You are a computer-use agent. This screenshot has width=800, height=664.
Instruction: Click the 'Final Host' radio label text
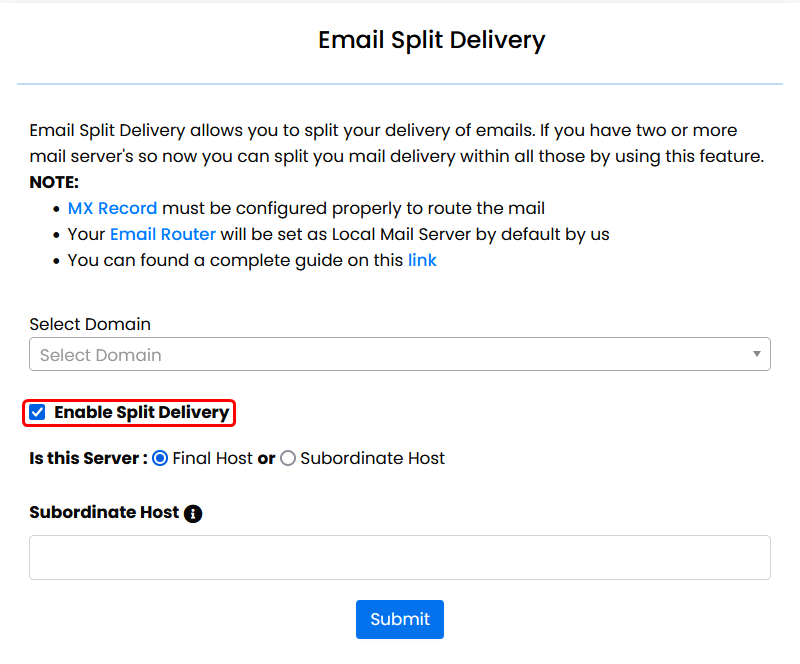point(212,458)
